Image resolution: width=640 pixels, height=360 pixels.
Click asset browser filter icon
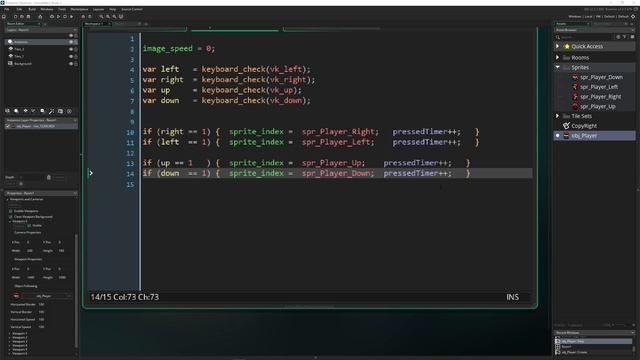pyautogui.click(x=624, y=37)
